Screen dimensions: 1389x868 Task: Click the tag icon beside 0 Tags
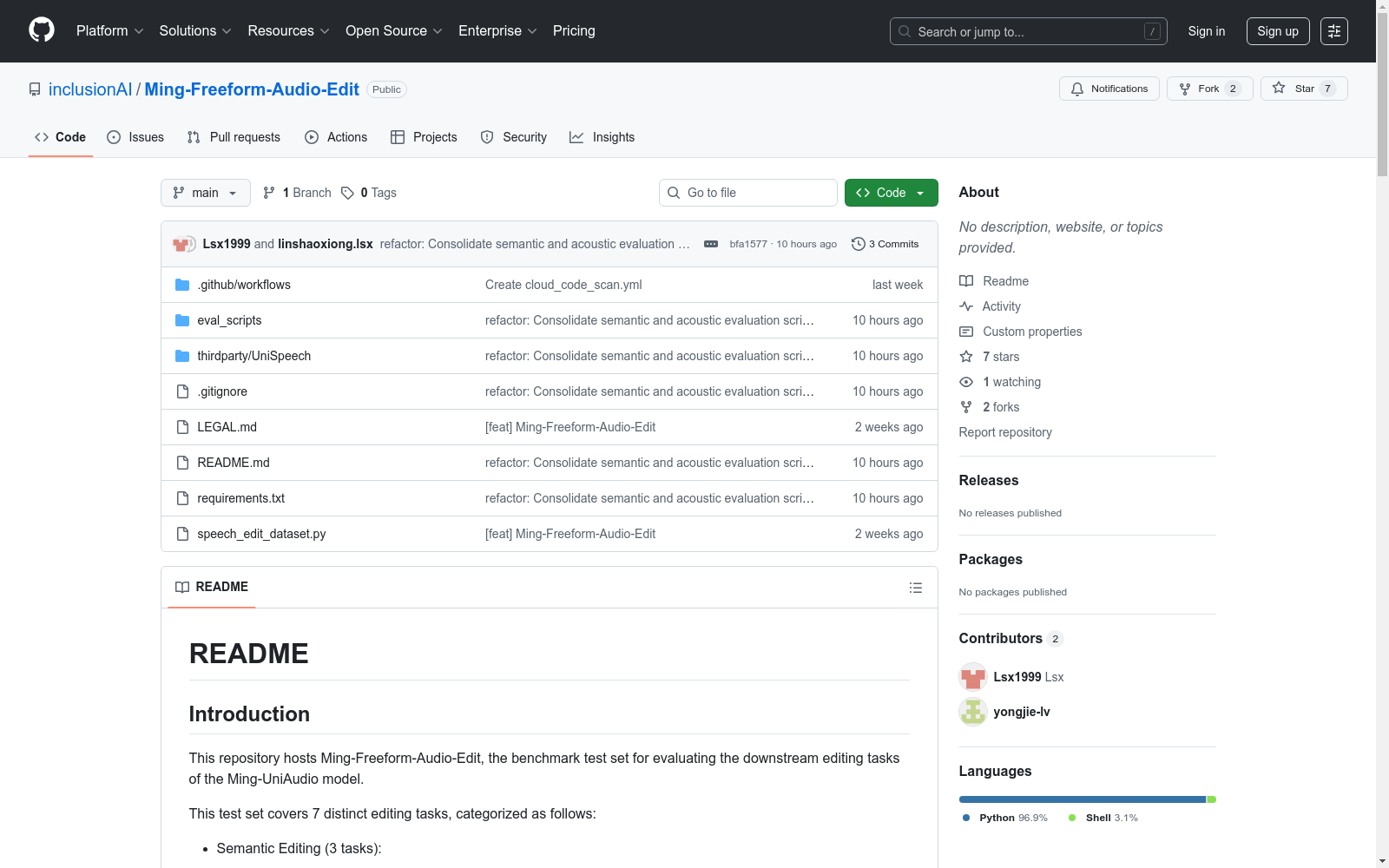coord(347,193)
